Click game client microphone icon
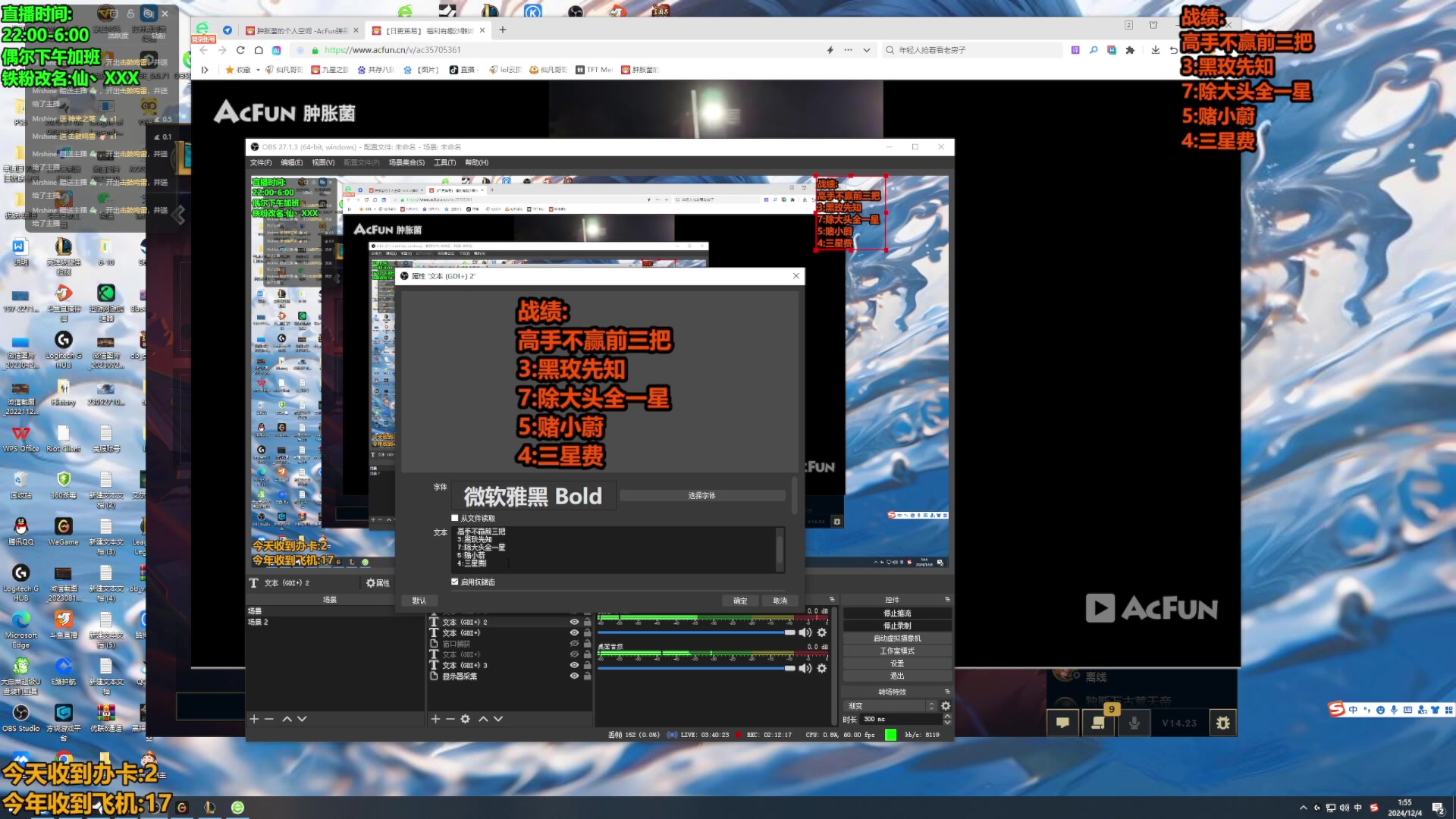 pos(1134,723)
